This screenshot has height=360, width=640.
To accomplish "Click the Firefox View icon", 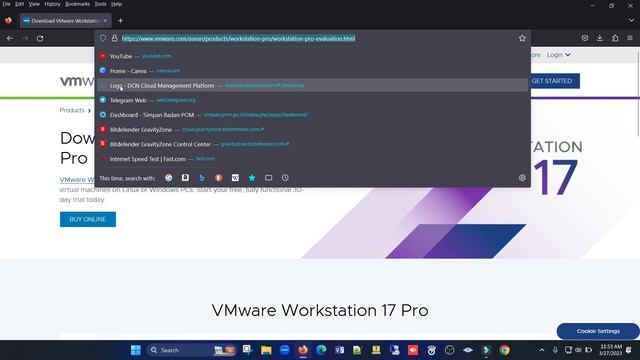I will point(8,20).
